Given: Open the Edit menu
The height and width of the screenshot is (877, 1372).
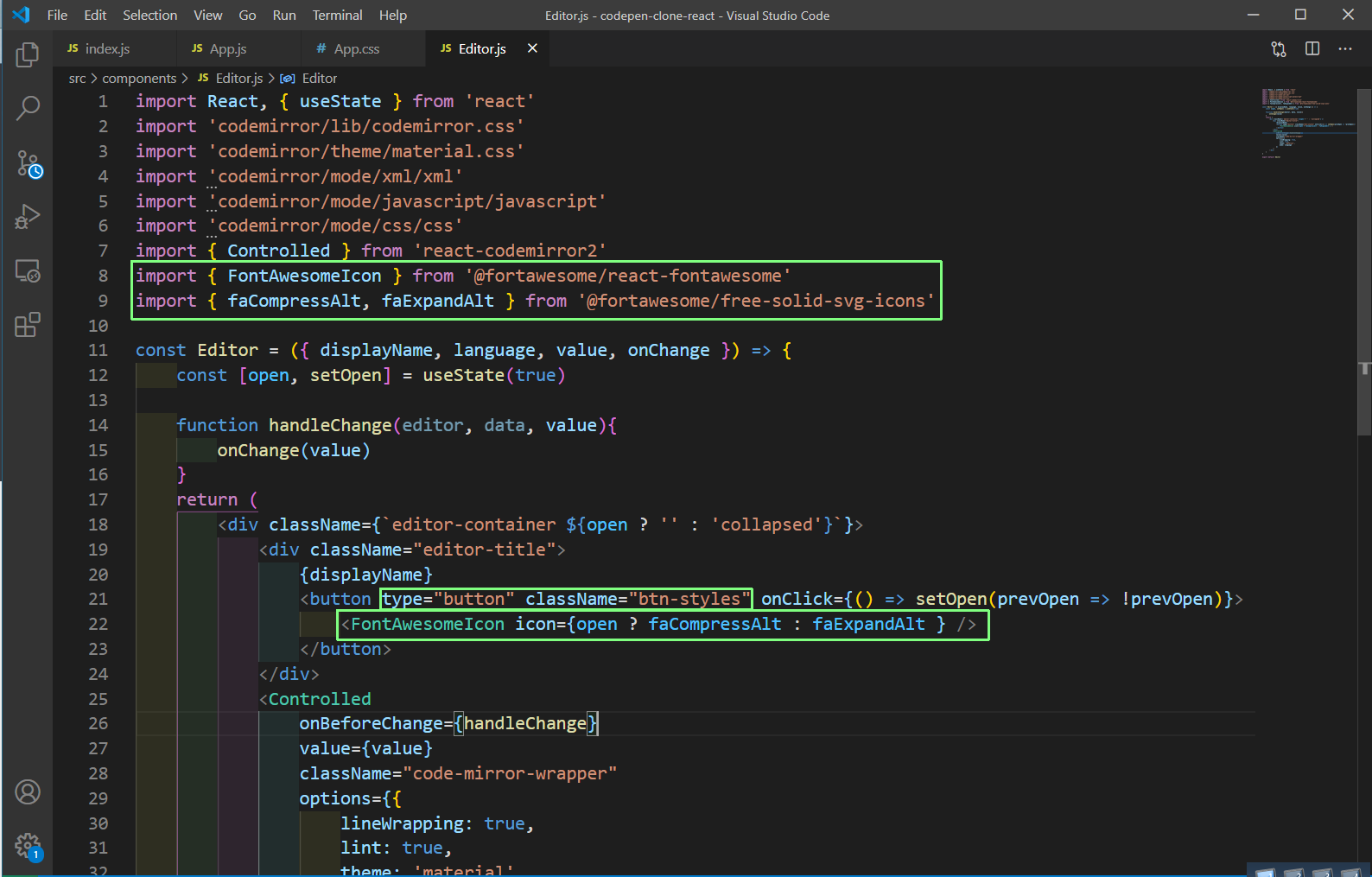Looking at the screenshot, I should 95,15.
